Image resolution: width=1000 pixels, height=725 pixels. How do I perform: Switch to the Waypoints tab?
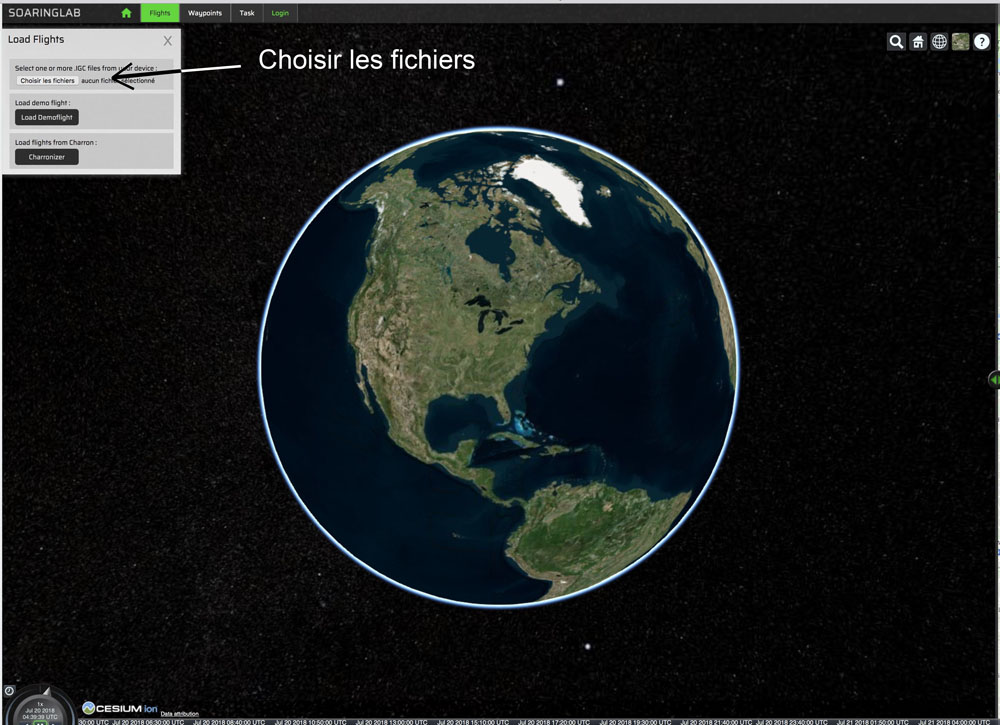click(x=205, y=13)
